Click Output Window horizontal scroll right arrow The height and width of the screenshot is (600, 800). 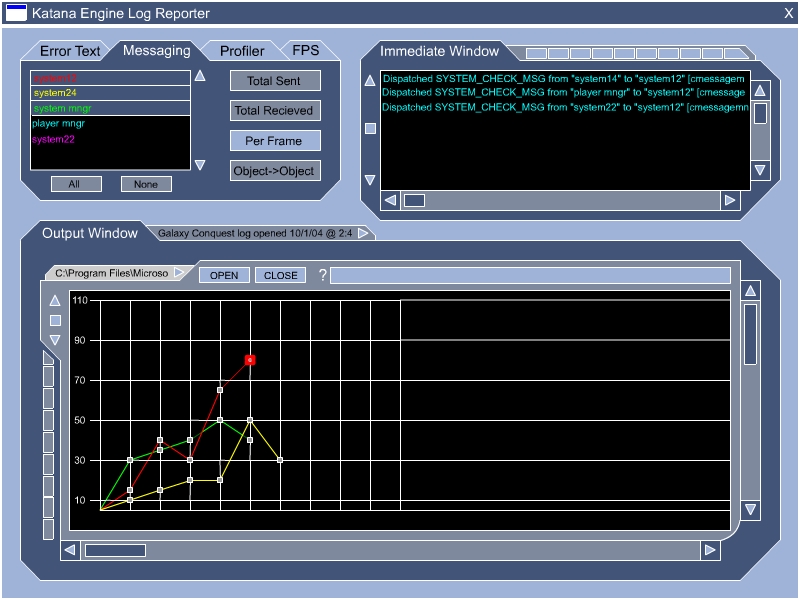point(710,550)
